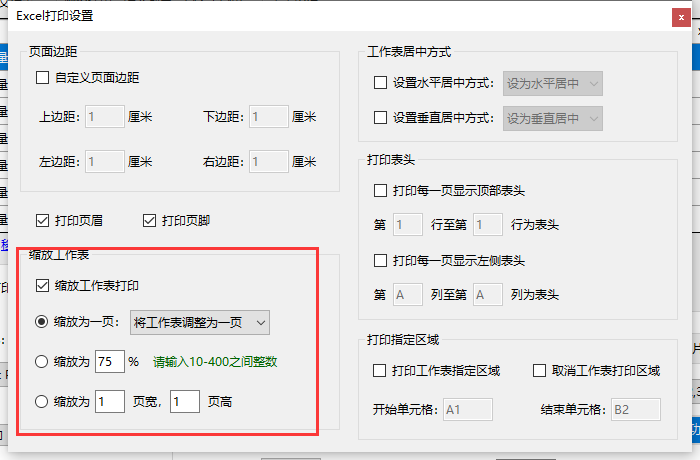Enable 打印每一页显示左侧表头

click(380, 260)
